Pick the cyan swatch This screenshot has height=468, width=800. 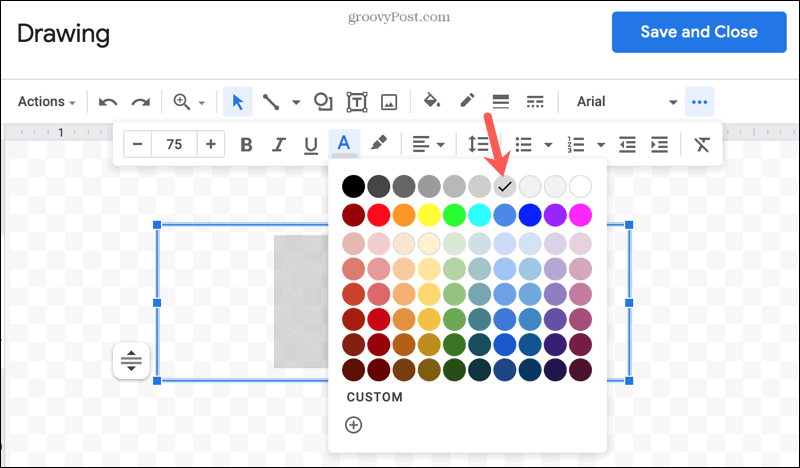tap(480, 215)
